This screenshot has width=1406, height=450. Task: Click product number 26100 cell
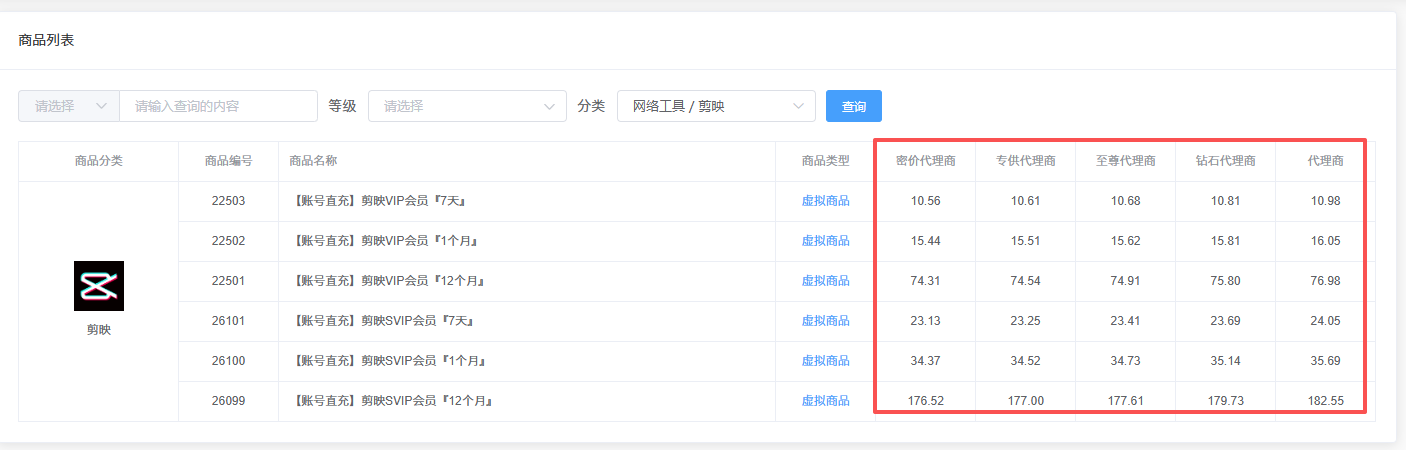coord(228,361)
